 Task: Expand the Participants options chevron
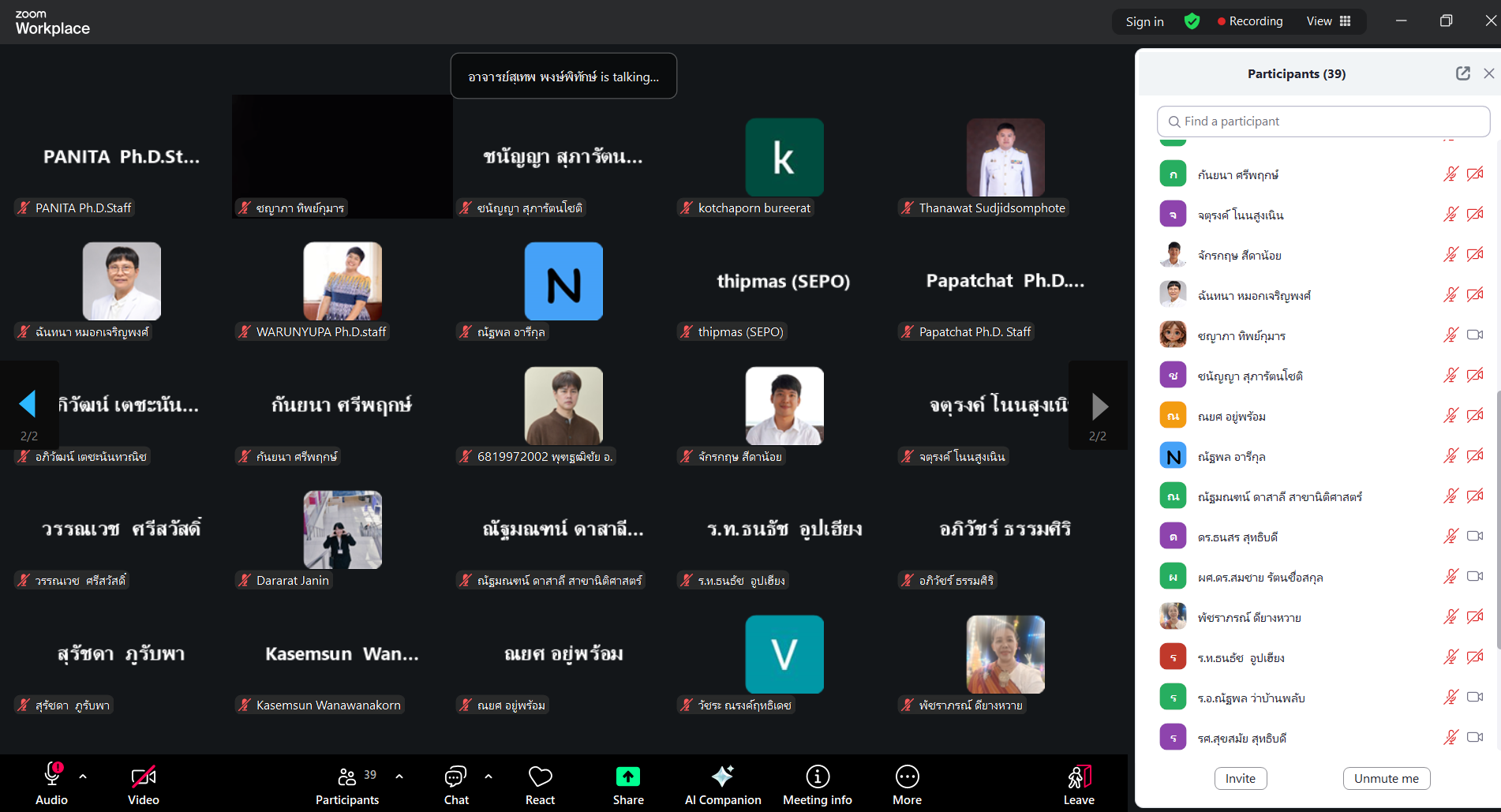399,776
